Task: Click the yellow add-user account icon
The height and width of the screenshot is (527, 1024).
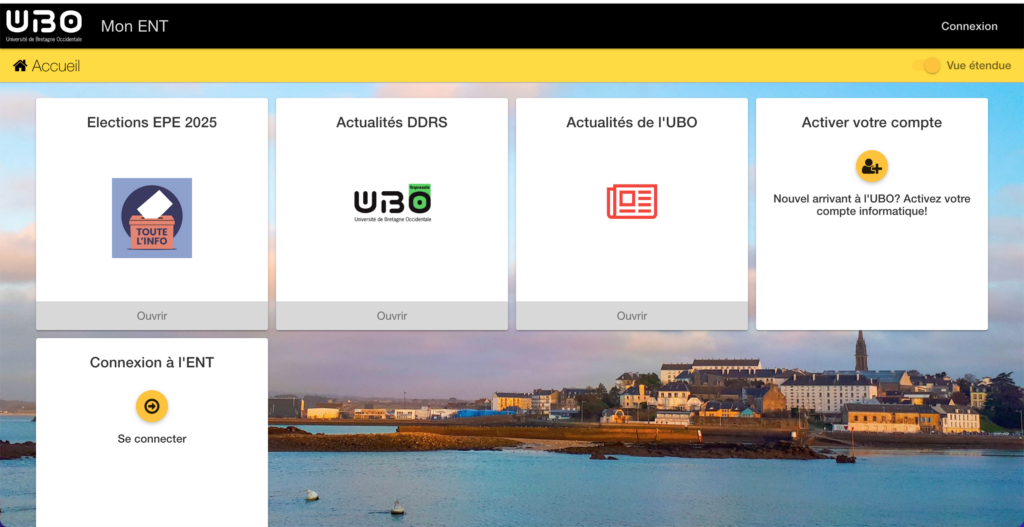Action: pyautogui.click(x=871, y=166)
